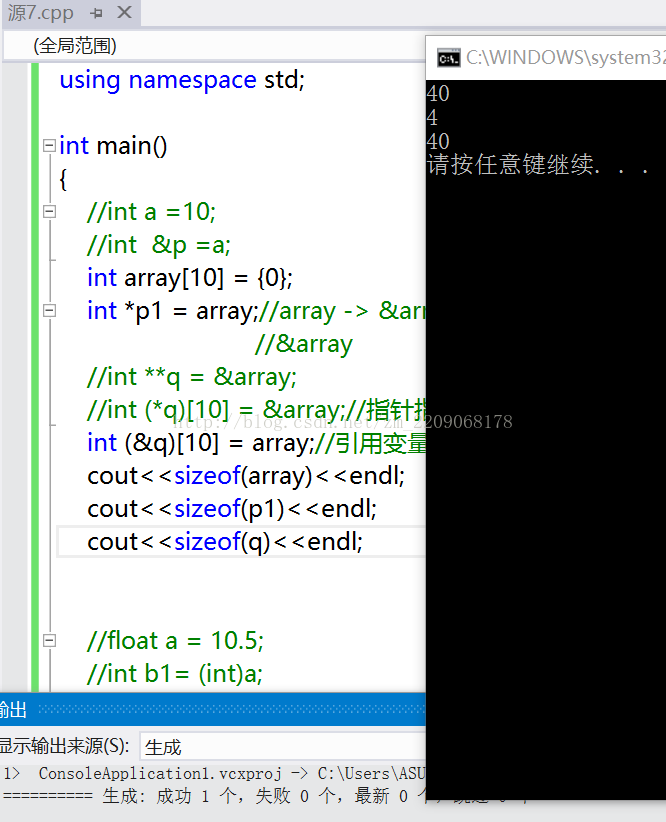Click the 生成: 成功 1 个 output line

pyautogui.click(x=213, y=796)
